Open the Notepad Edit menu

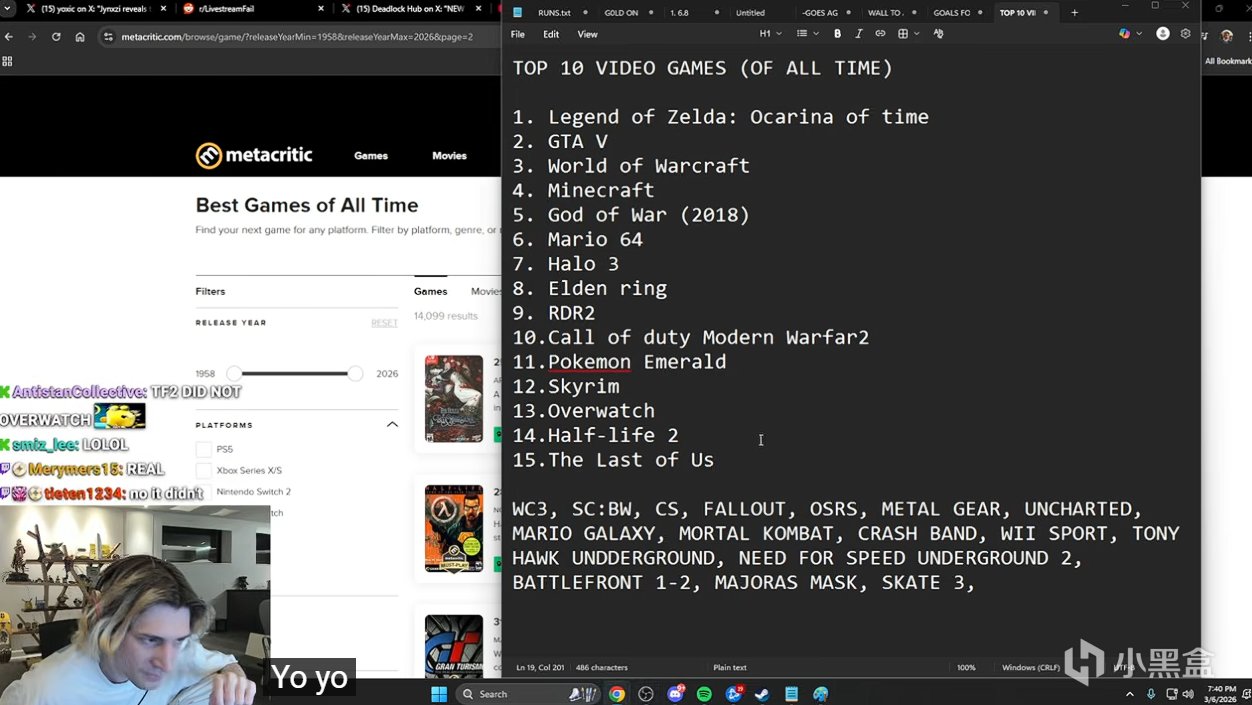(x=551, y=34)
